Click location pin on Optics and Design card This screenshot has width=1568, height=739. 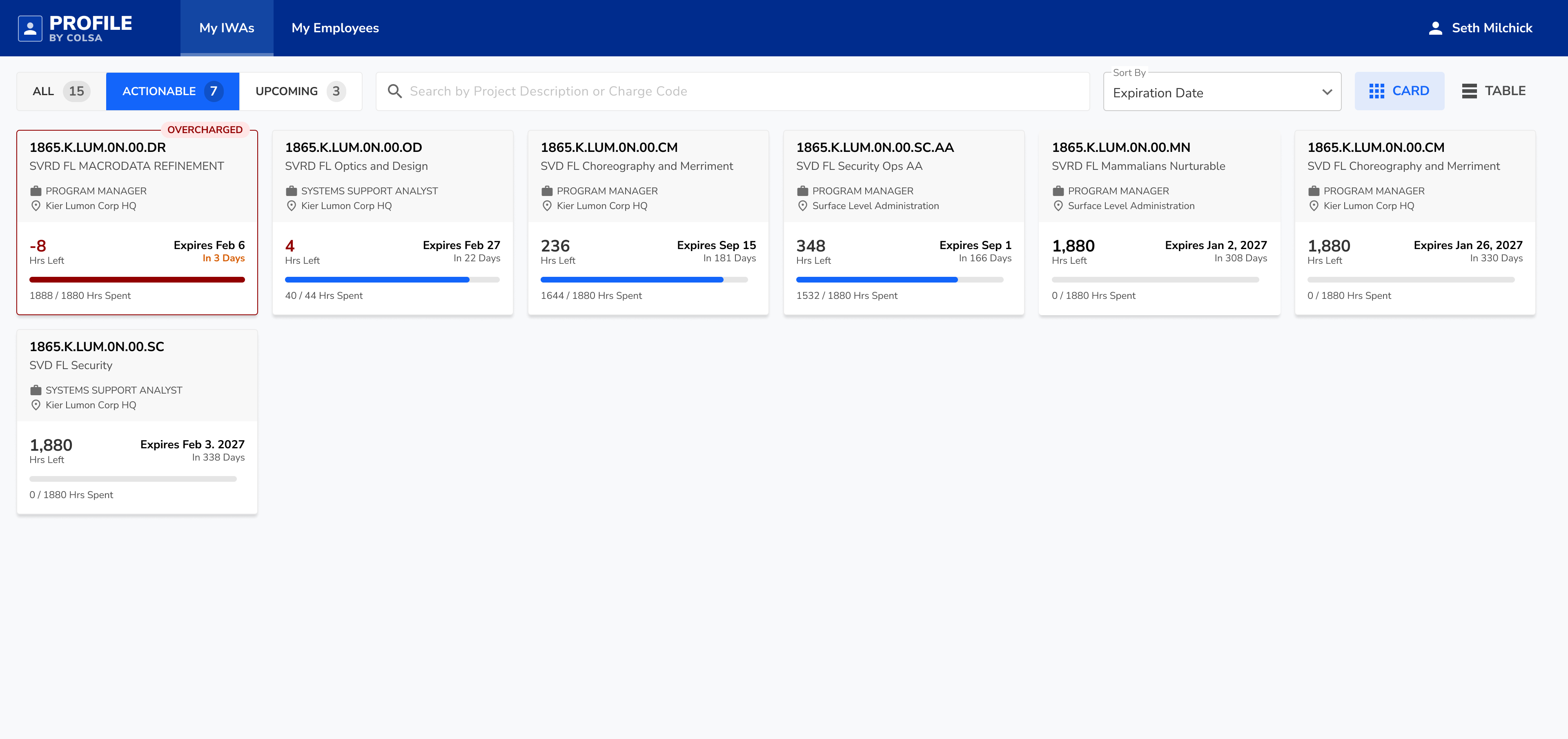pyautogui.click(x=291, y=206)
